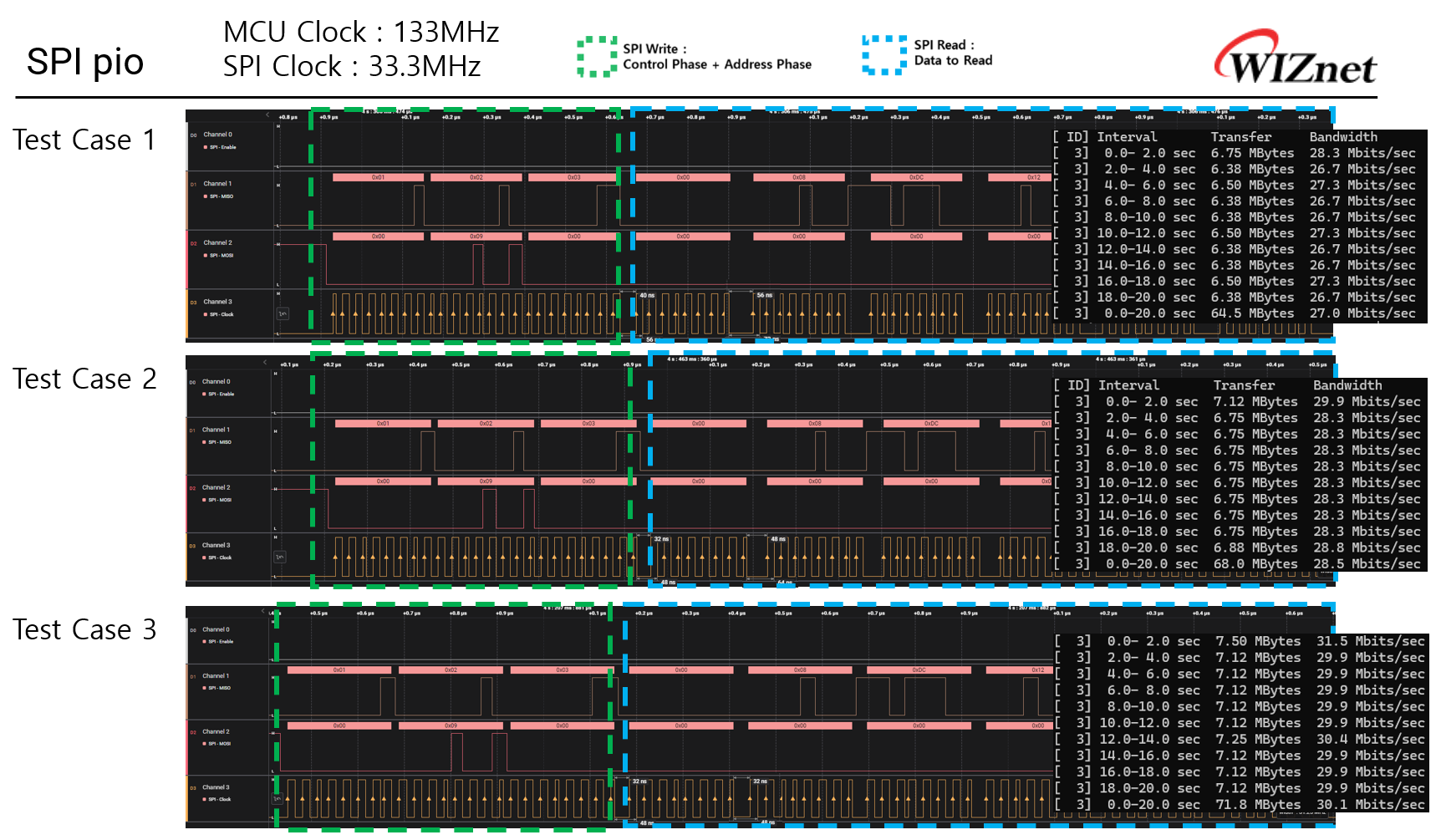The image size is (1436, 840).
Task: Click the SPI - MISO pink square, Test Case 1
Action: [x=205, y=196]
